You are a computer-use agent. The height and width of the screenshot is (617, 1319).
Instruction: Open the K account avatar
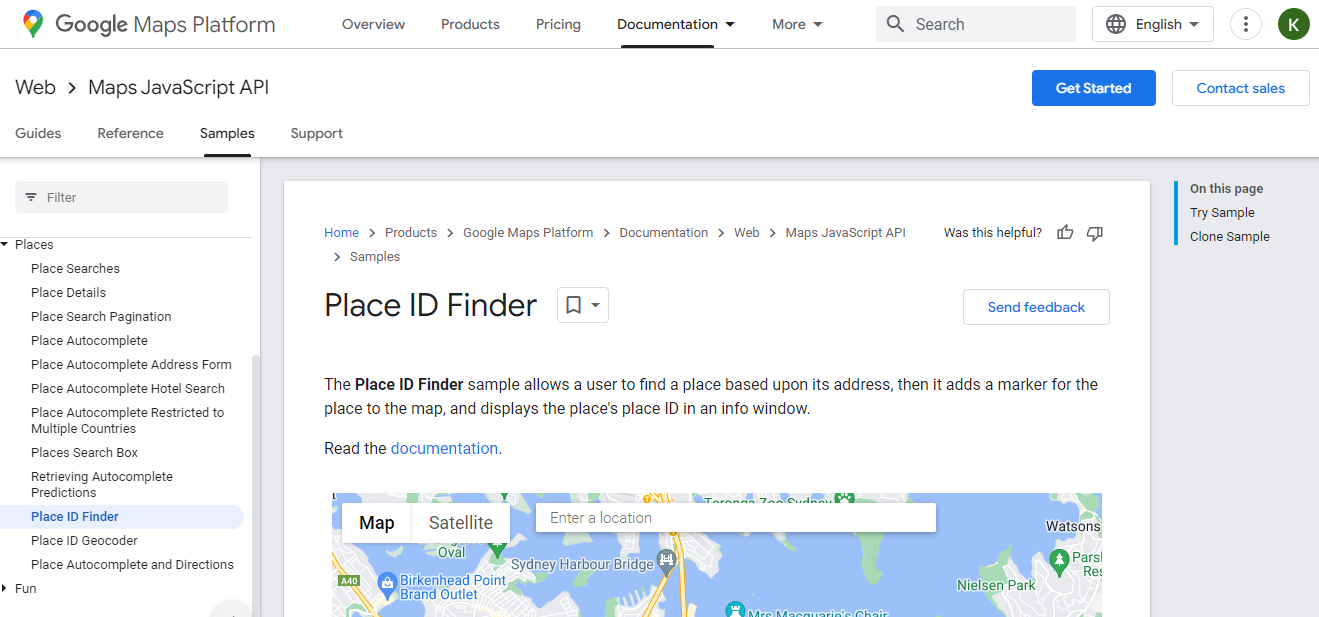1293,24
